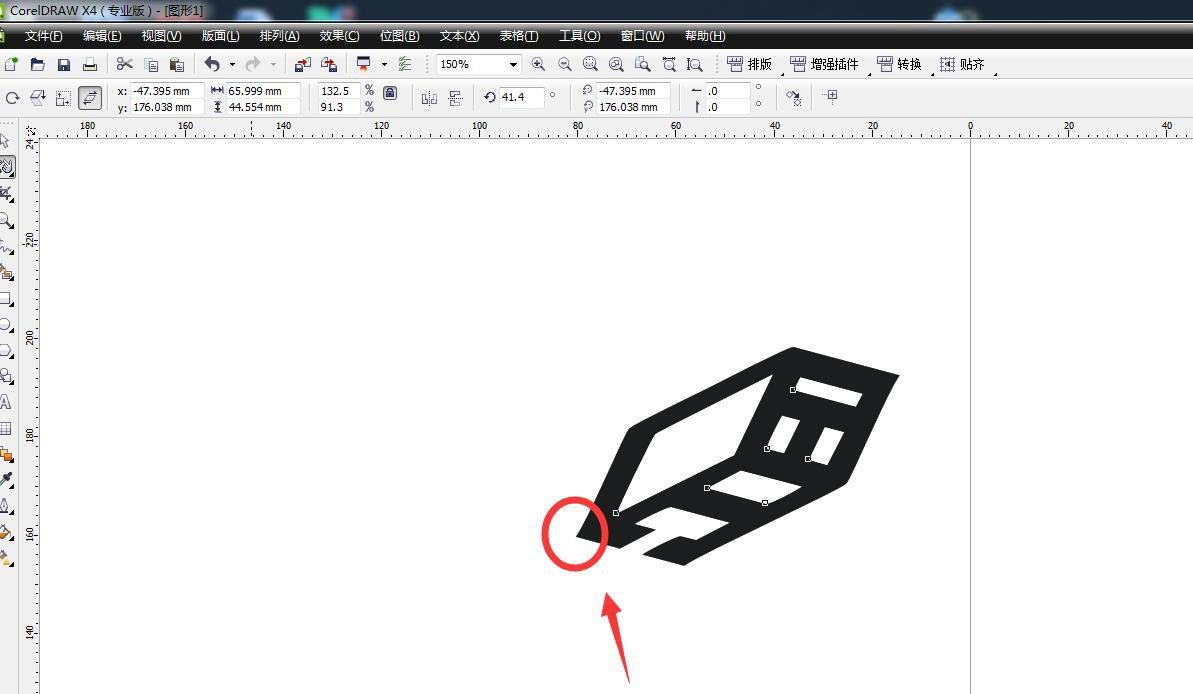Select the Eyedropper tool in toolbox
This screenshot has height=694, width=1193.
click(6, 480)
